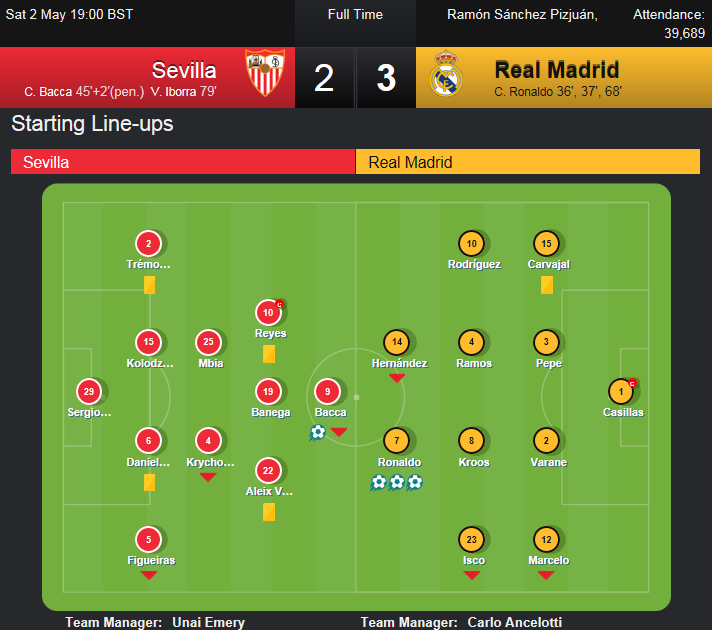Click the first goal ball under Ronaldo

tap(379, 482)
